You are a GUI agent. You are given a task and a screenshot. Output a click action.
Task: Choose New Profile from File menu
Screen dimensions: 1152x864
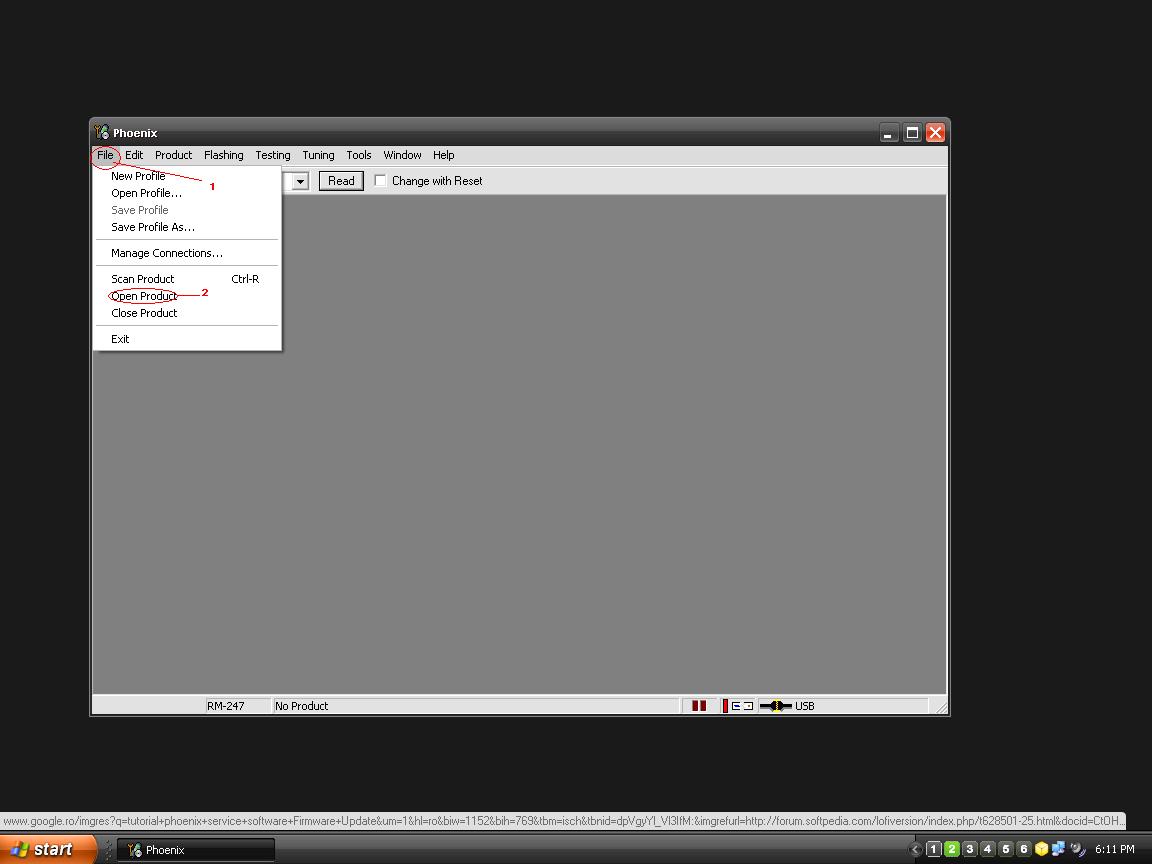coord(187,176)
